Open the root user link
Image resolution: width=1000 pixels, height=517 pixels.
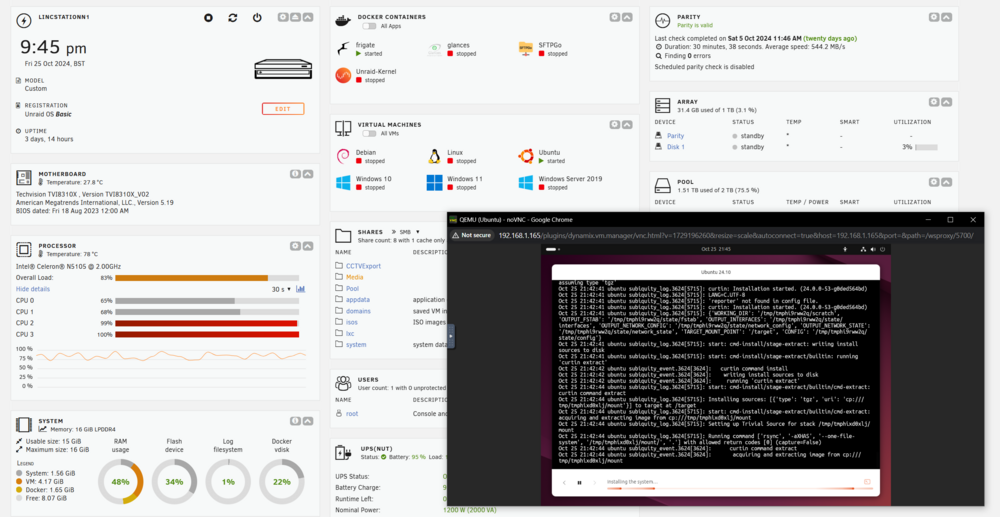[352, 414]
